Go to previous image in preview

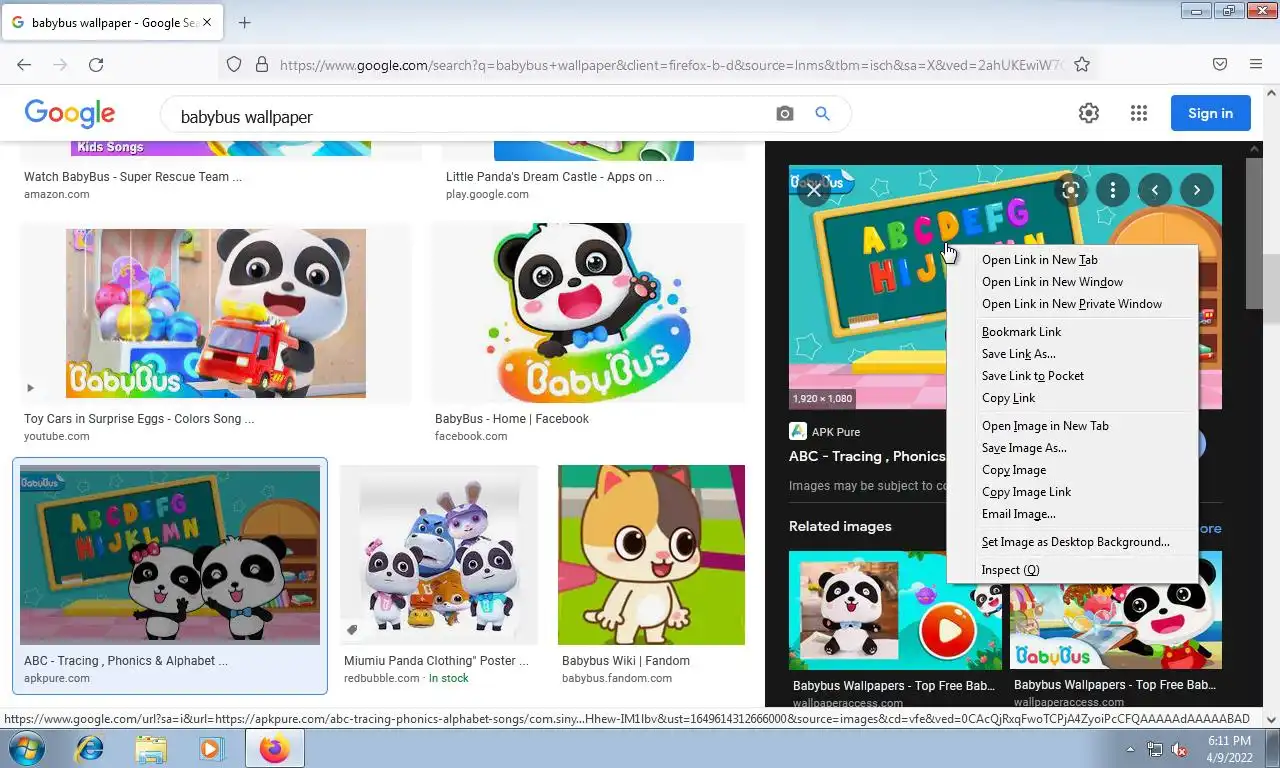point(1155,189)
